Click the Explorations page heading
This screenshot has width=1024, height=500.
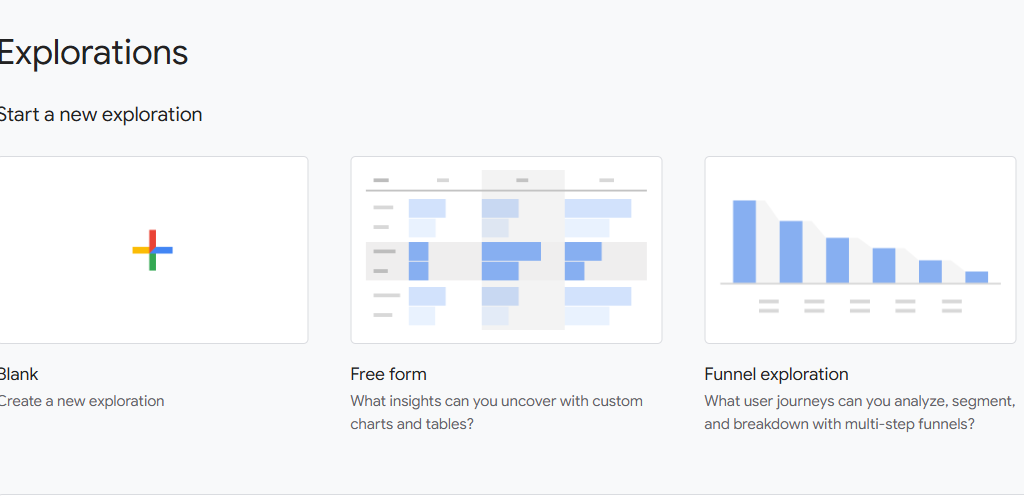pyautogui.click(x=93, y=52)
